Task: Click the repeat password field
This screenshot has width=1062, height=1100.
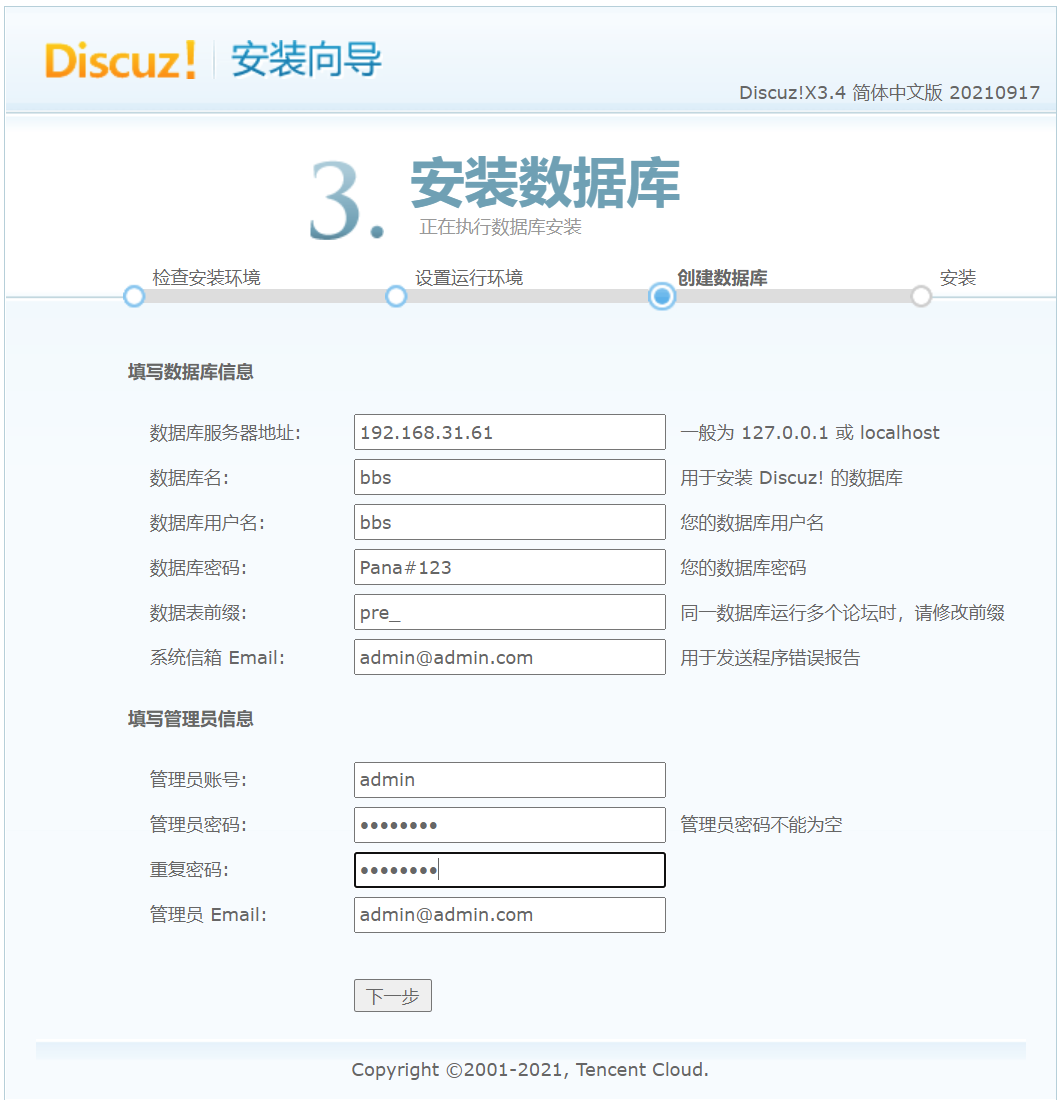Action: 509,870
